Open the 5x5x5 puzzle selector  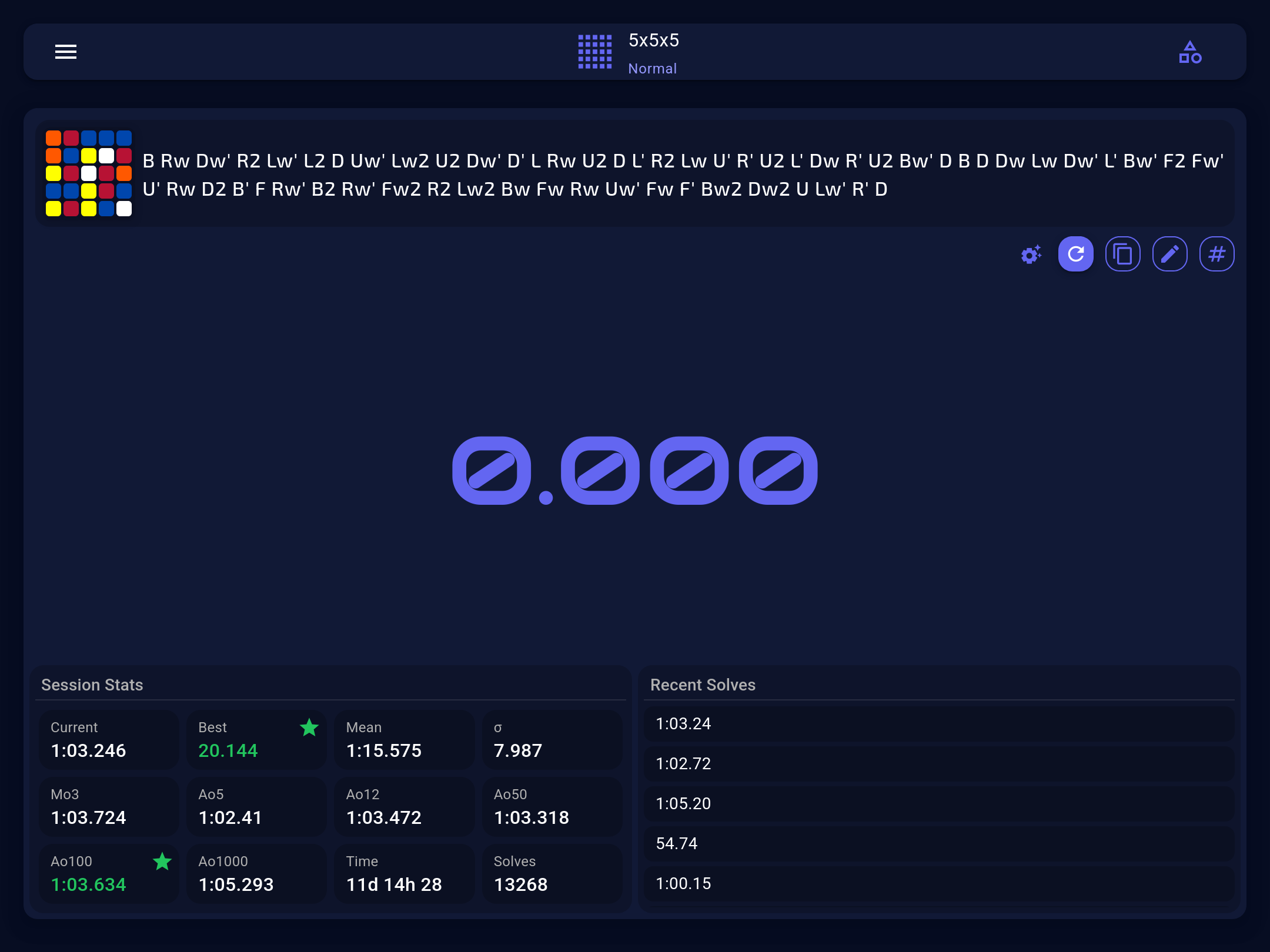tap(653, 40)
